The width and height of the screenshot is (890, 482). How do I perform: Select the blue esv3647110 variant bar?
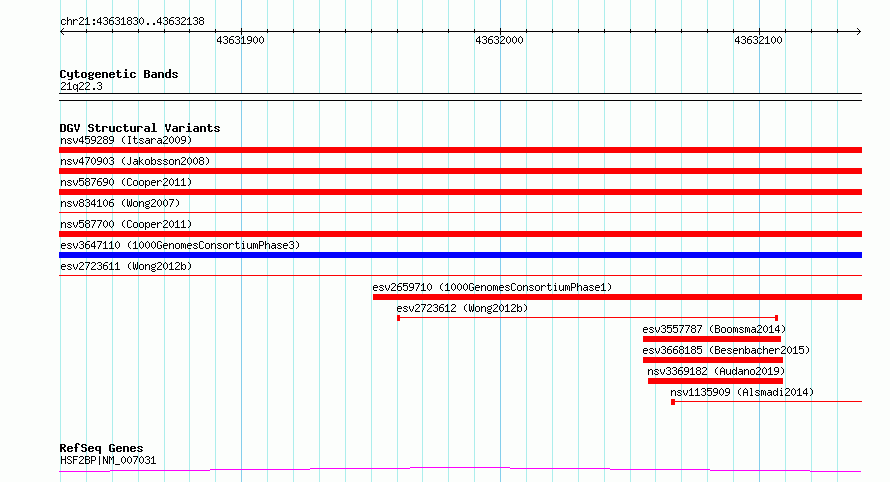click(460, 255)
